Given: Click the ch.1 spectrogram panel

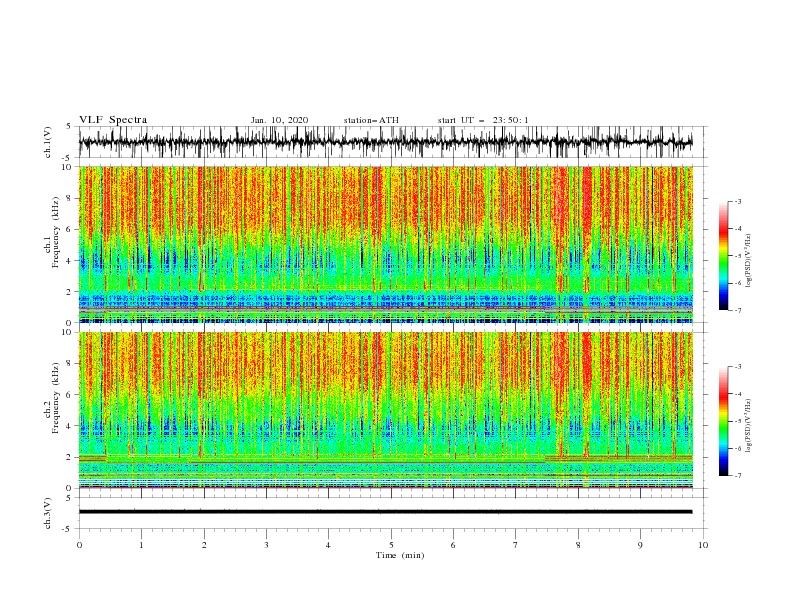Looking at the screenshot, I should tap(386, 244).
